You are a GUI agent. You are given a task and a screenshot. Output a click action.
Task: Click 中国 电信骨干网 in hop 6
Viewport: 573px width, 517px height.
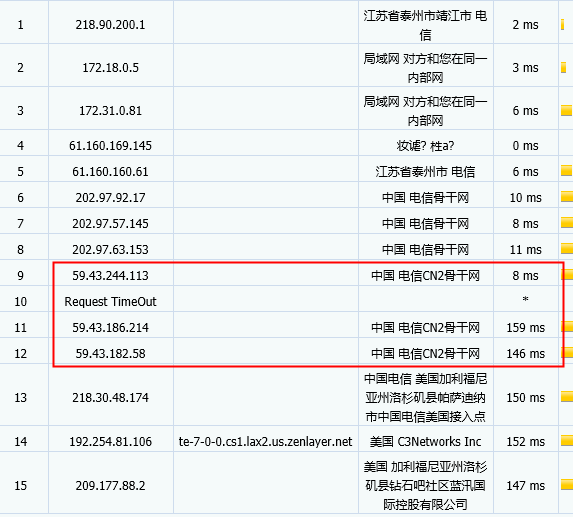425,198
